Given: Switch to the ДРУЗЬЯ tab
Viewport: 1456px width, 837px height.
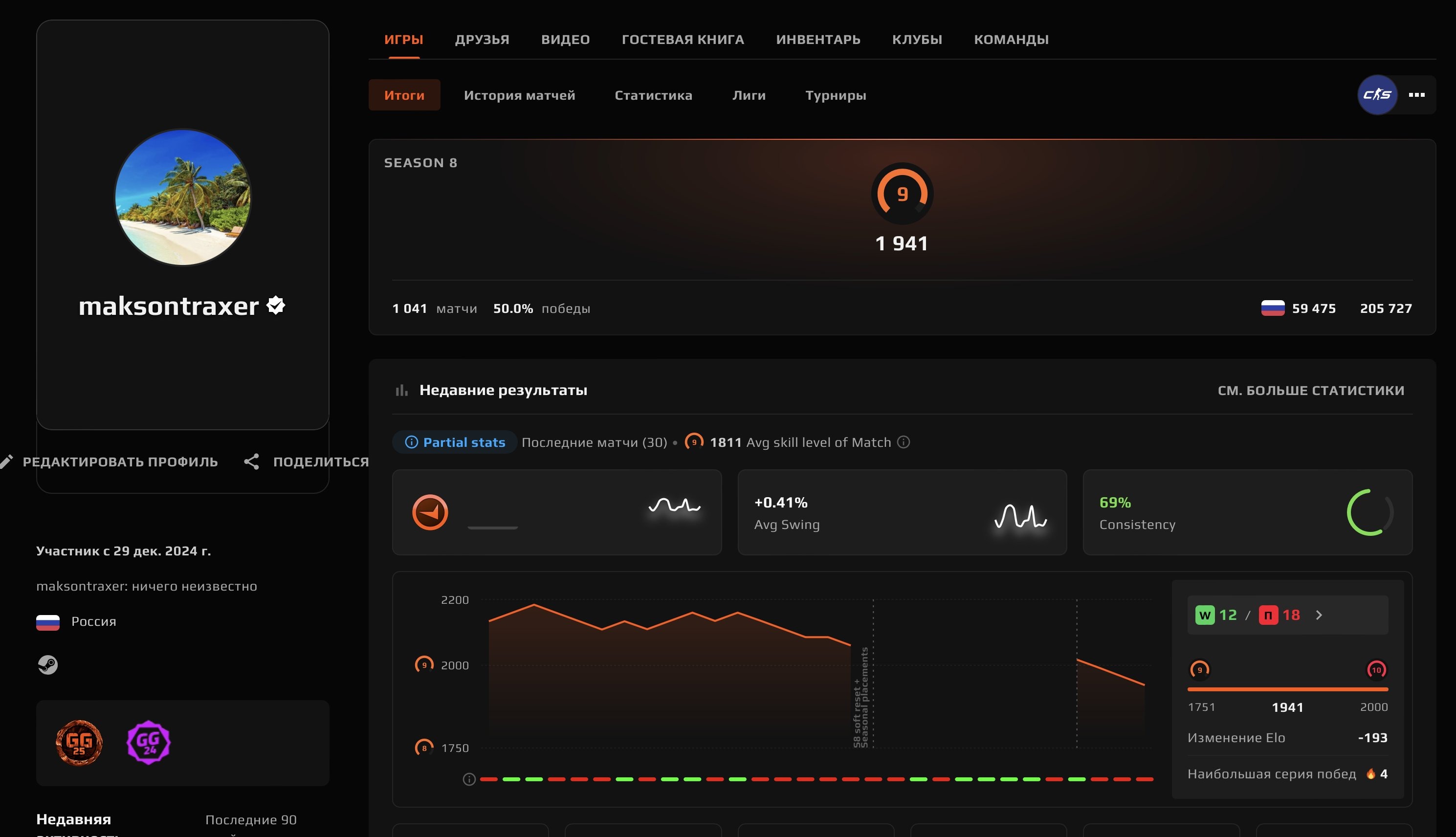Looking at the screenshot, I should click(x=482, y=40).
